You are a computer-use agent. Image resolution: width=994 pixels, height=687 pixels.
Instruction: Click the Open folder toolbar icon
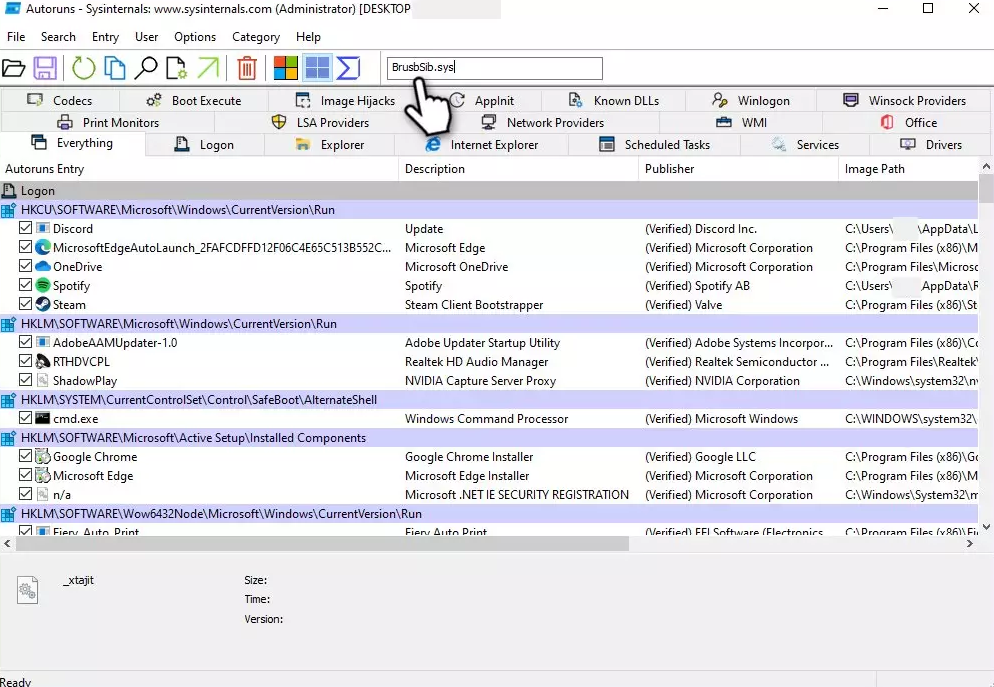pyautogui.click(x=14, y=68)
